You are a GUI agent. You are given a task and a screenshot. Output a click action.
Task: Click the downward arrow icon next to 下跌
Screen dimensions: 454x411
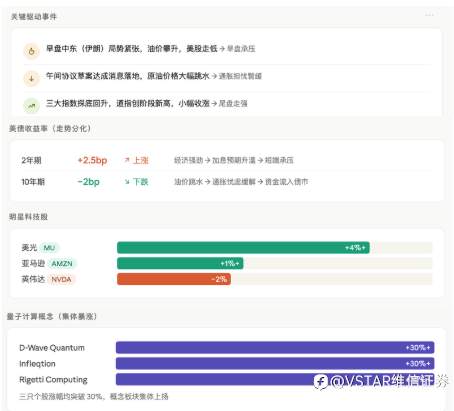coord(127,182)
